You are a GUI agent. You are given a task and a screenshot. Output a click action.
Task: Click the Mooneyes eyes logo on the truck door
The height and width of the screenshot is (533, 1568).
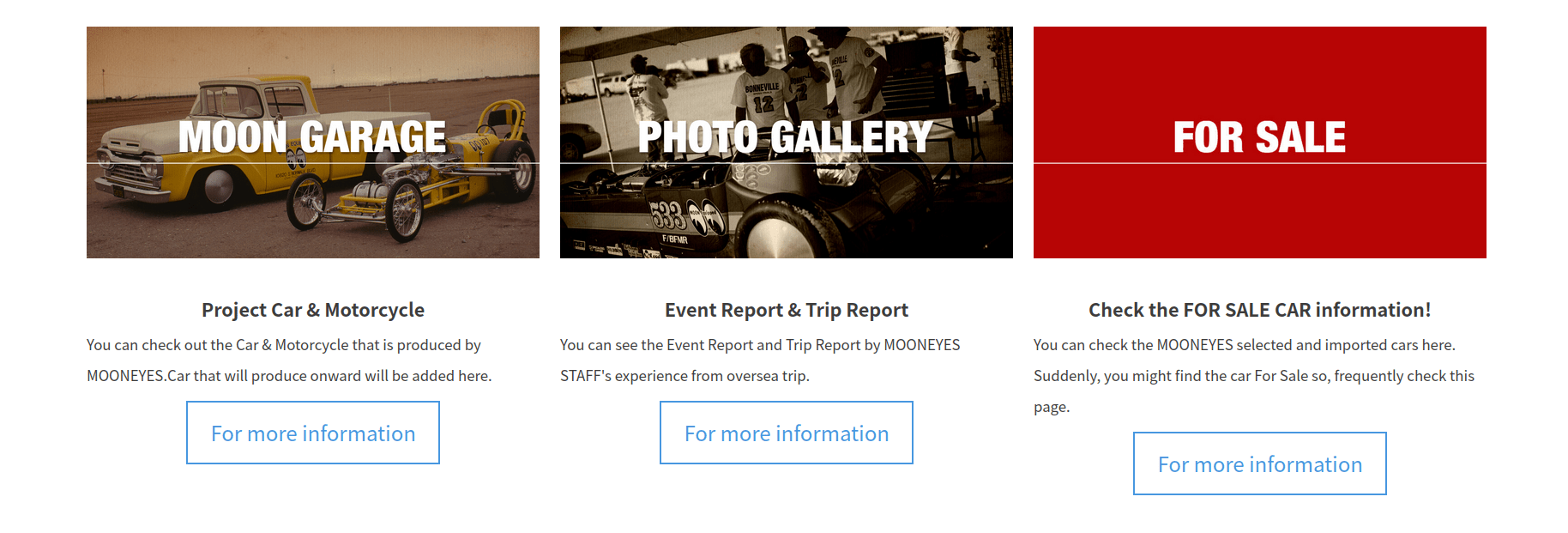pos(296,160)
